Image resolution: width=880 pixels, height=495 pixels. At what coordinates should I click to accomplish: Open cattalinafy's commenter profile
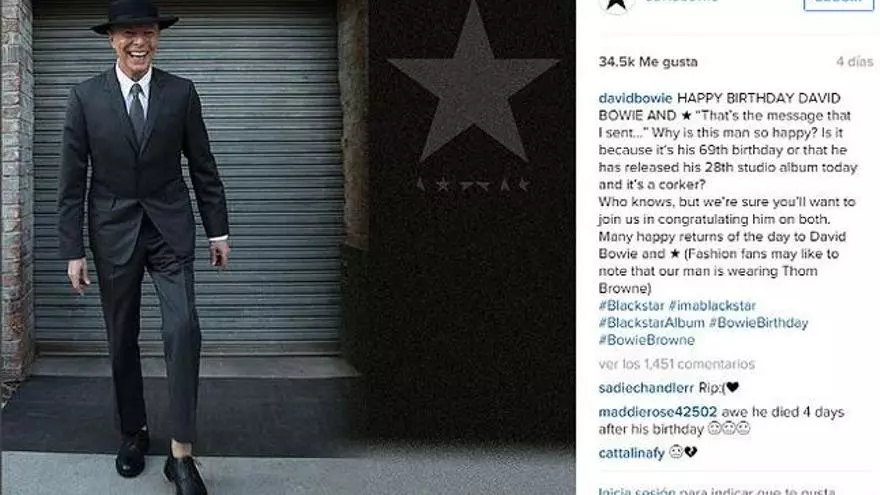point(631,453)
